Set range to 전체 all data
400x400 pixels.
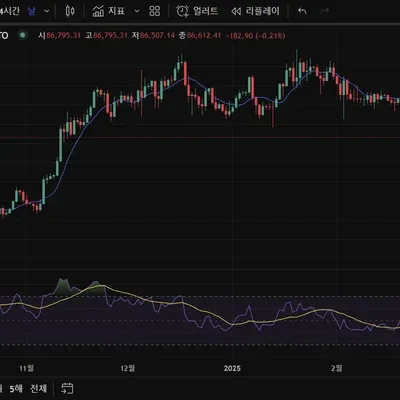tap(39, 389)
